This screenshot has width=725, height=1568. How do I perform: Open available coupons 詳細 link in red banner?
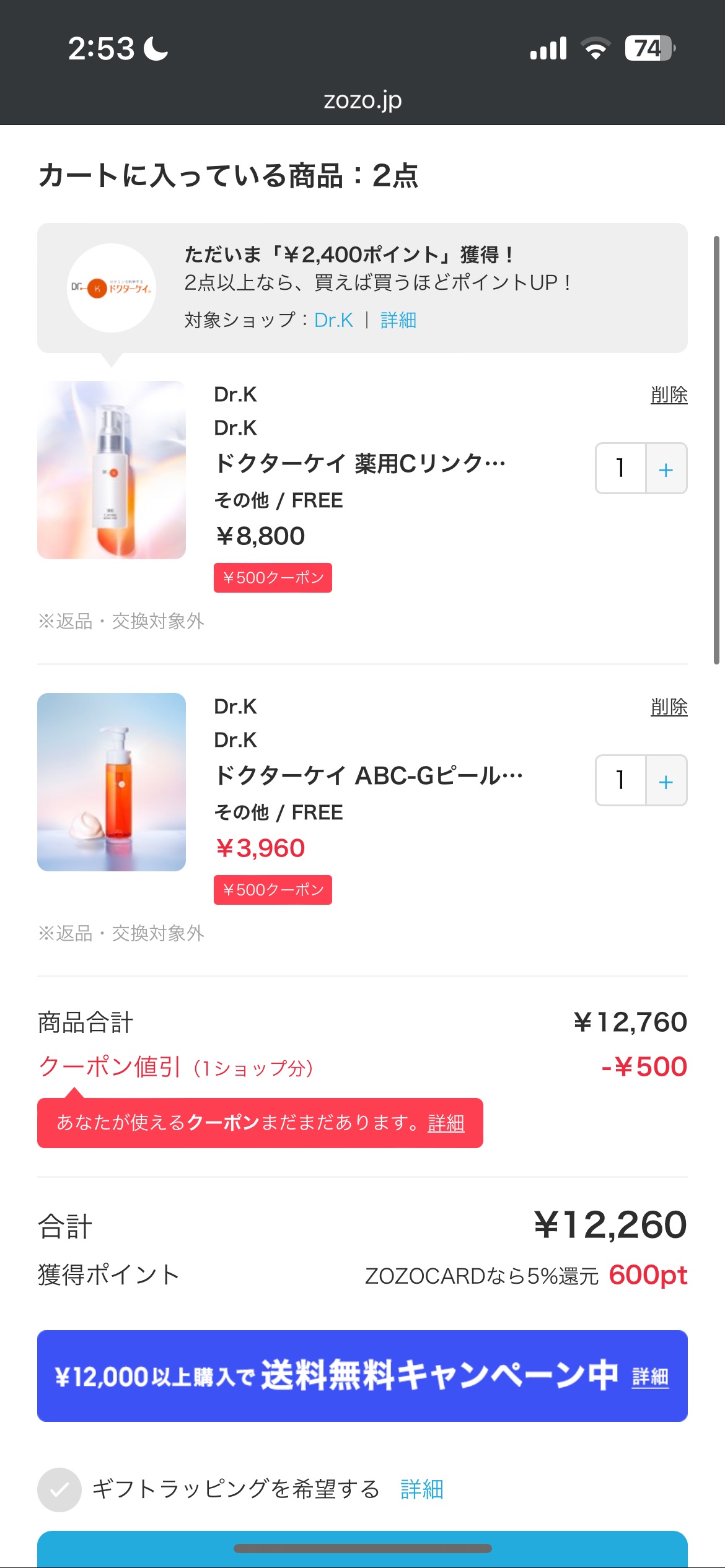(446, 1123)
